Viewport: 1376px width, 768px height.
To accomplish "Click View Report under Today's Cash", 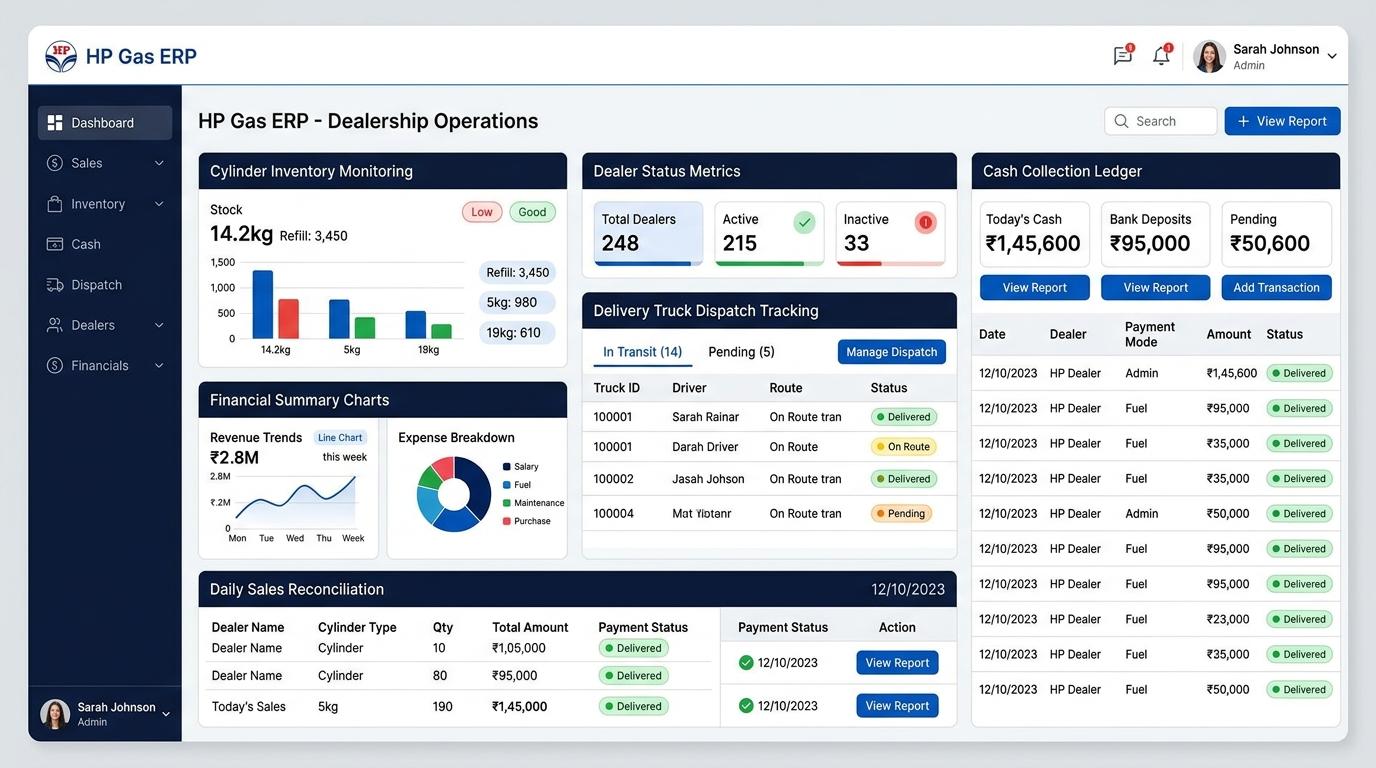I will [x=1035, y=288].
